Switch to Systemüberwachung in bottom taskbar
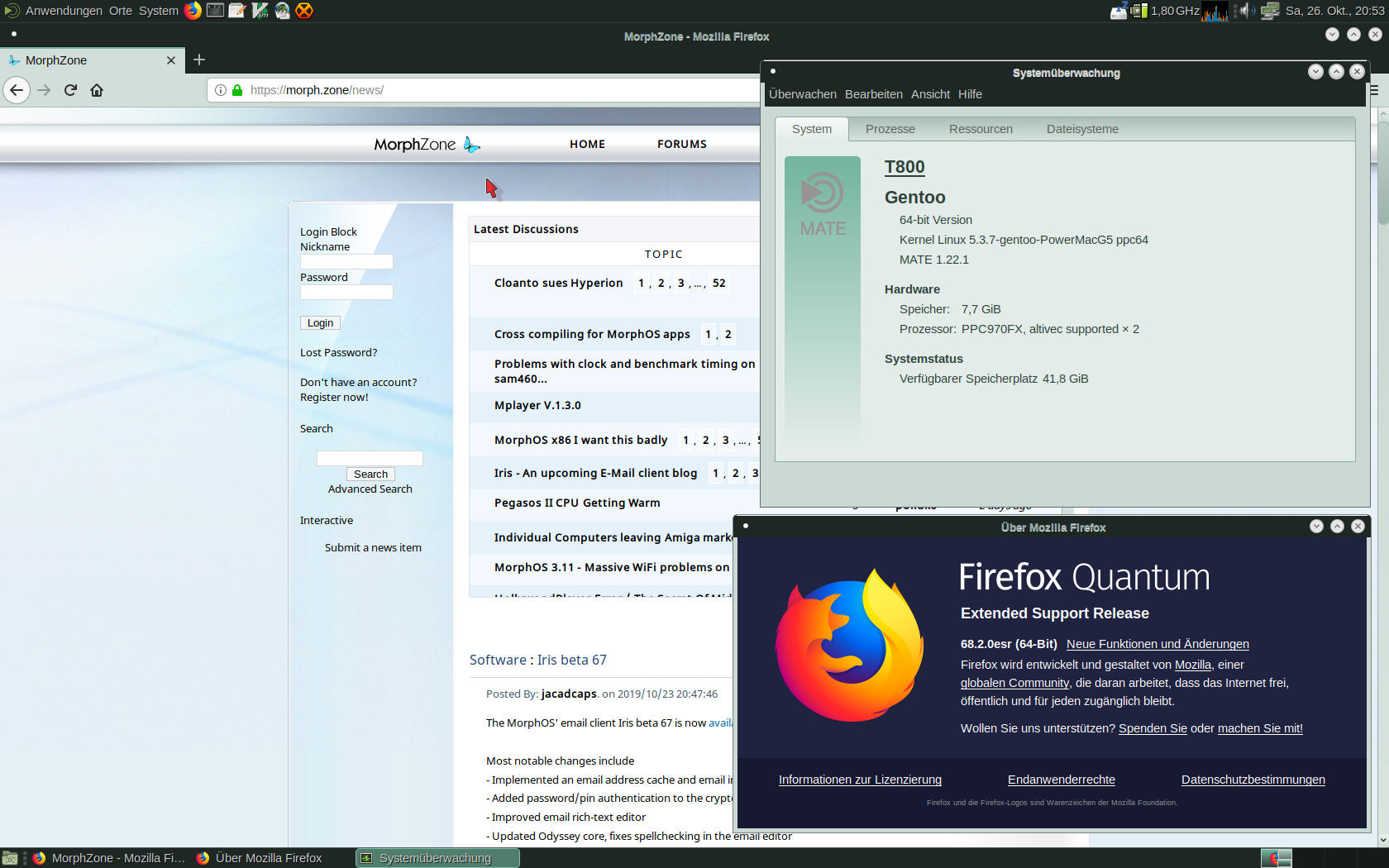 coord(437,858)
